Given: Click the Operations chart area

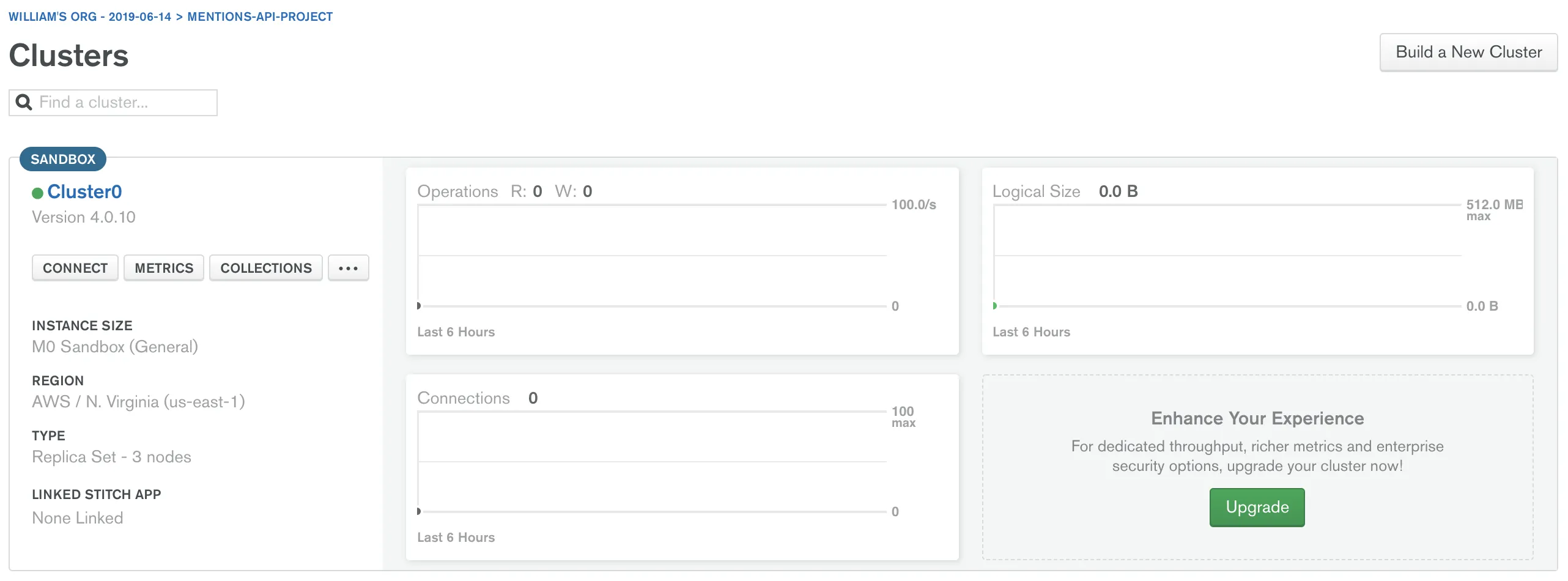Looking at the screenshot, I should (652, 256).
